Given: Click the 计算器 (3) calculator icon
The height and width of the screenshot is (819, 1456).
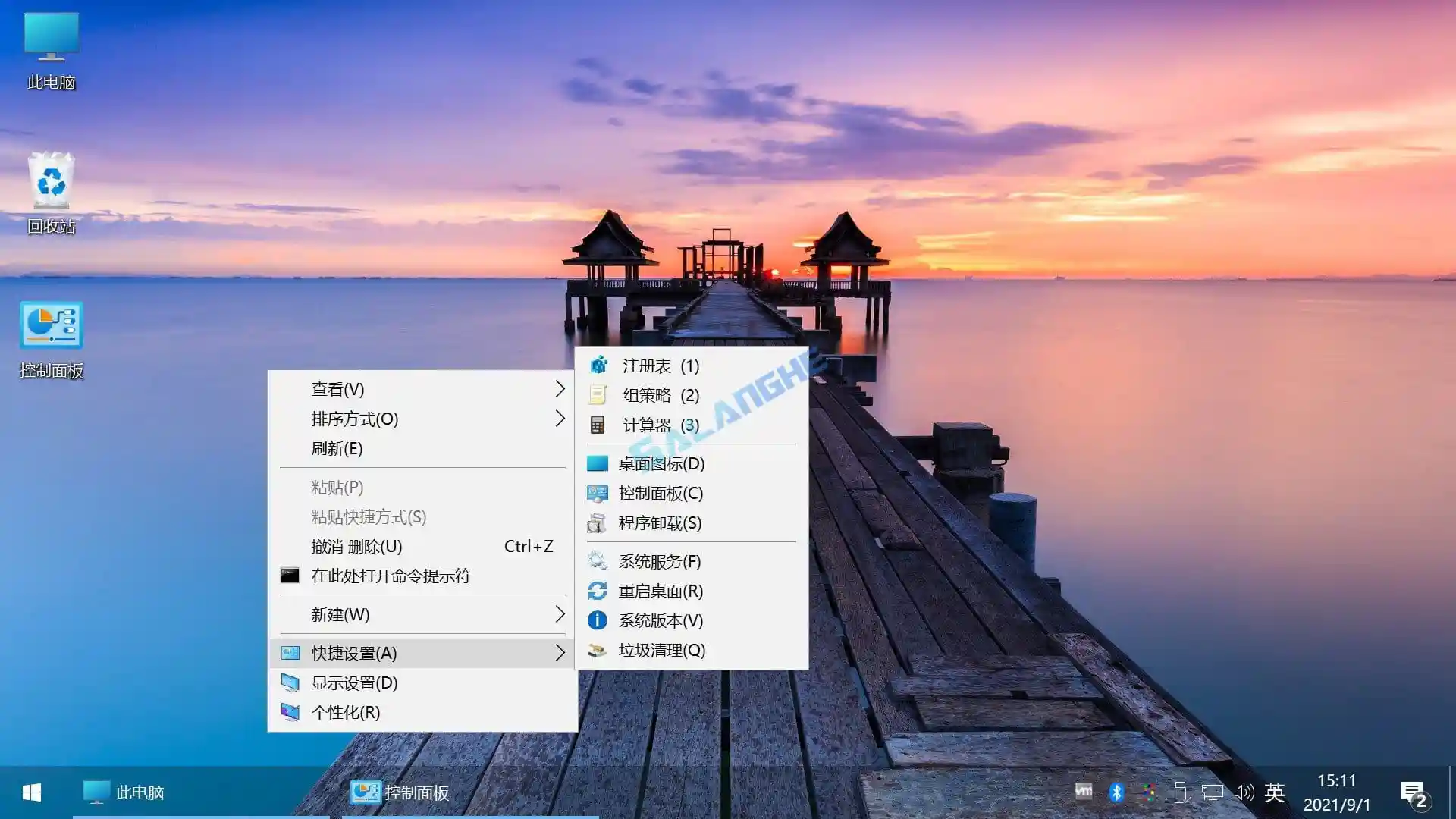Looking at the screenshot, I should pos(598,425).
